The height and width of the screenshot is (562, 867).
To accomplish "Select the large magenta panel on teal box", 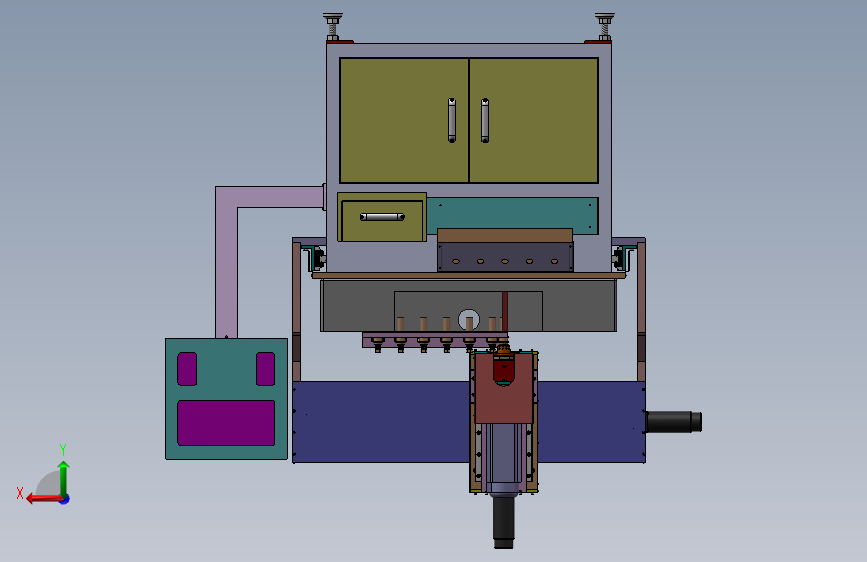I will [x=226, y=423].
